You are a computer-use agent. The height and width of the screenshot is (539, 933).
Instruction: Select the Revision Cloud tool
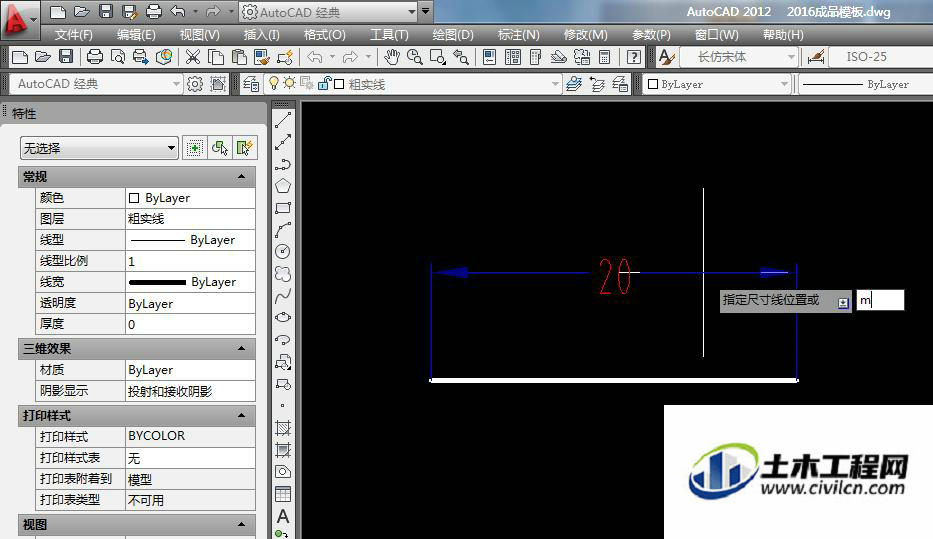pyautogui.click(x=283, y=274)
